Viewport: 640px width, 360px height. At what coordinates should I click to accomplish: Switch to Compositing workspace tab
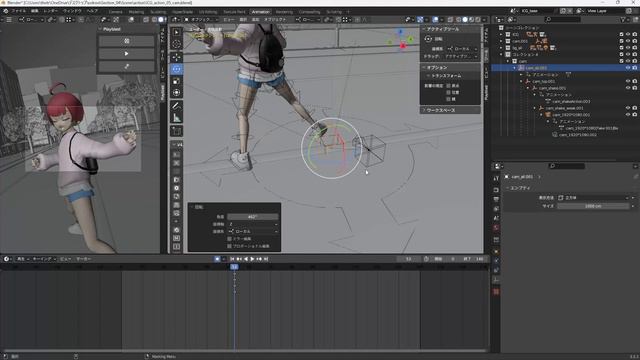[309, 12]
